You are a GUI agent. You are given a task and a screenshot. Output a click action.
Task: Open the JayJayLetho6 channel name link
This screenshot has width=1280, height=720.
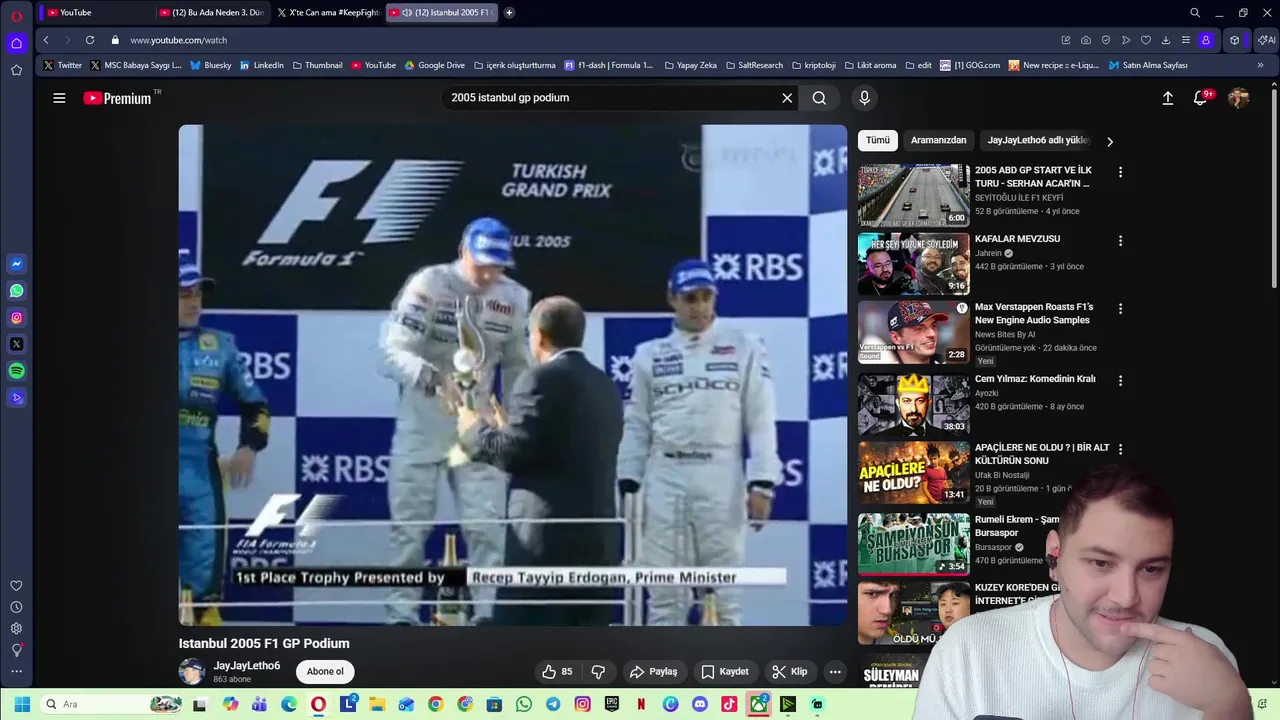click(247, 666)
